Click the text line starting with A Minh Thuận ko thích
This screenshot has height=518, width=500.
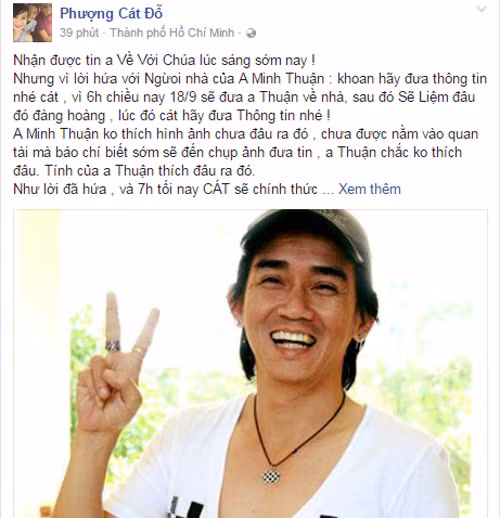click(x=246, y=134)
